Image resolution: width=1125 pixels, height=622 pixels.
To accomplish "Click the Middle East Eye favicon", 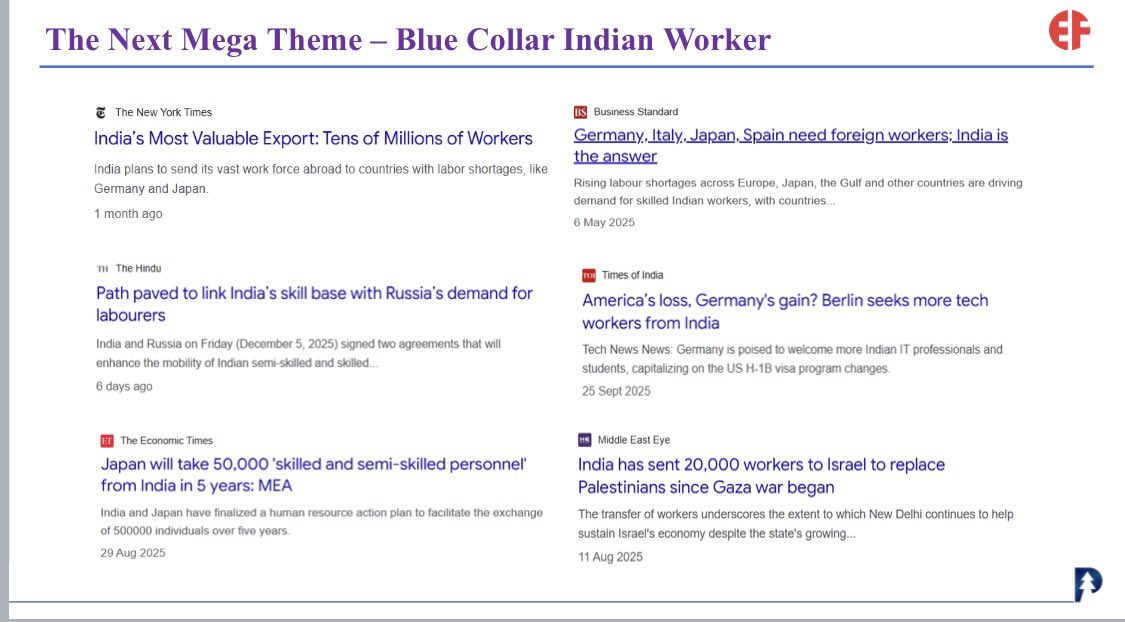I will [x=585, y=440].
